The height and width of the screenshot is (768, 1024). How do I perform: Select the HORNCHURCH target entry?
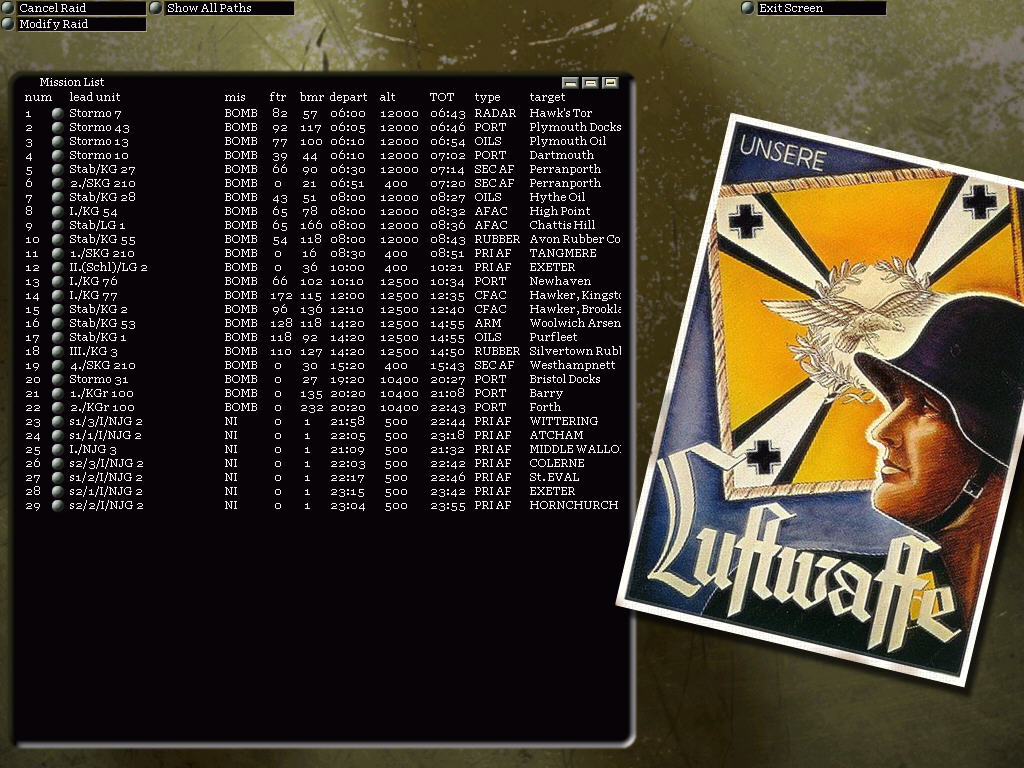pos(573,505)
